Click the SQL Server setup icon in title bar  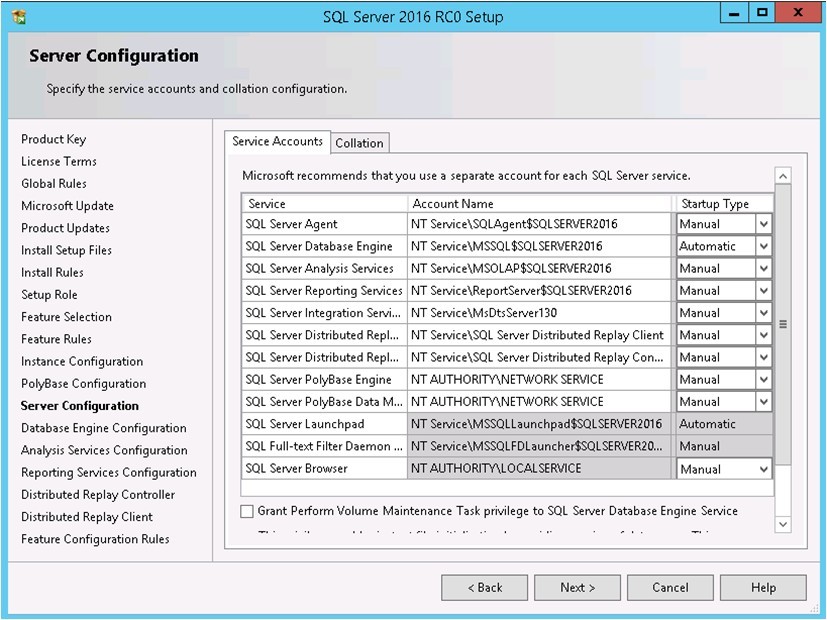[19, 17]
